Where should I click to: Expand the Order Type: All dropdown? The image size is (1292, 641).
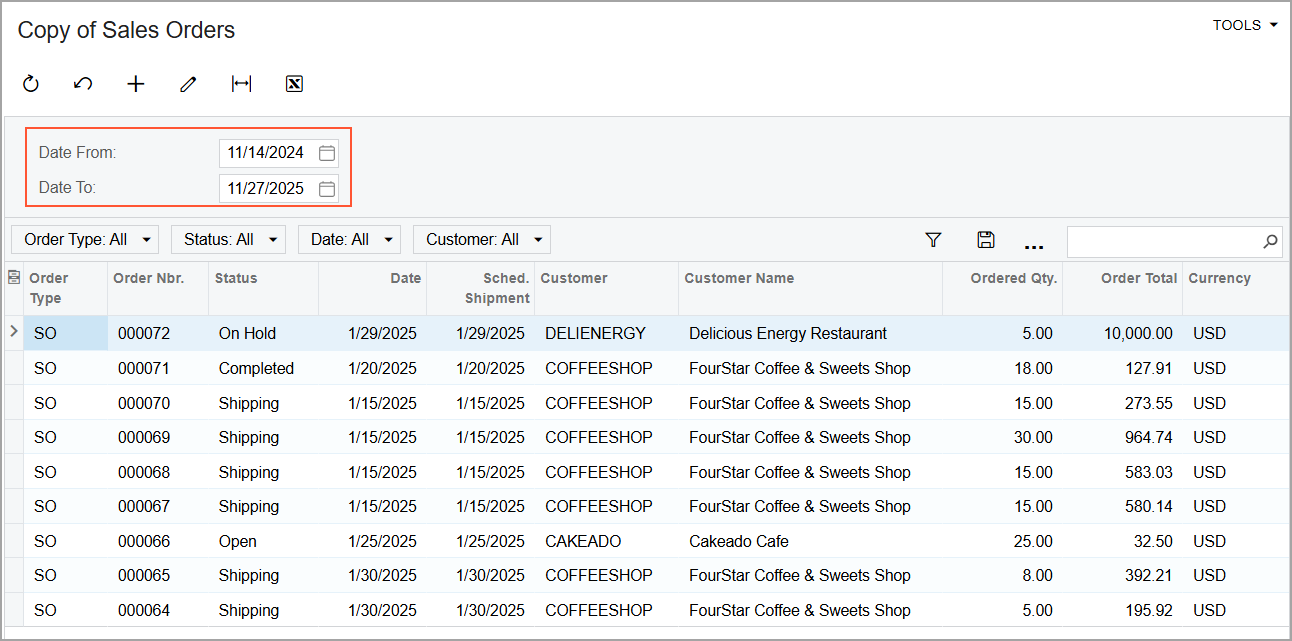coord(85,240)
